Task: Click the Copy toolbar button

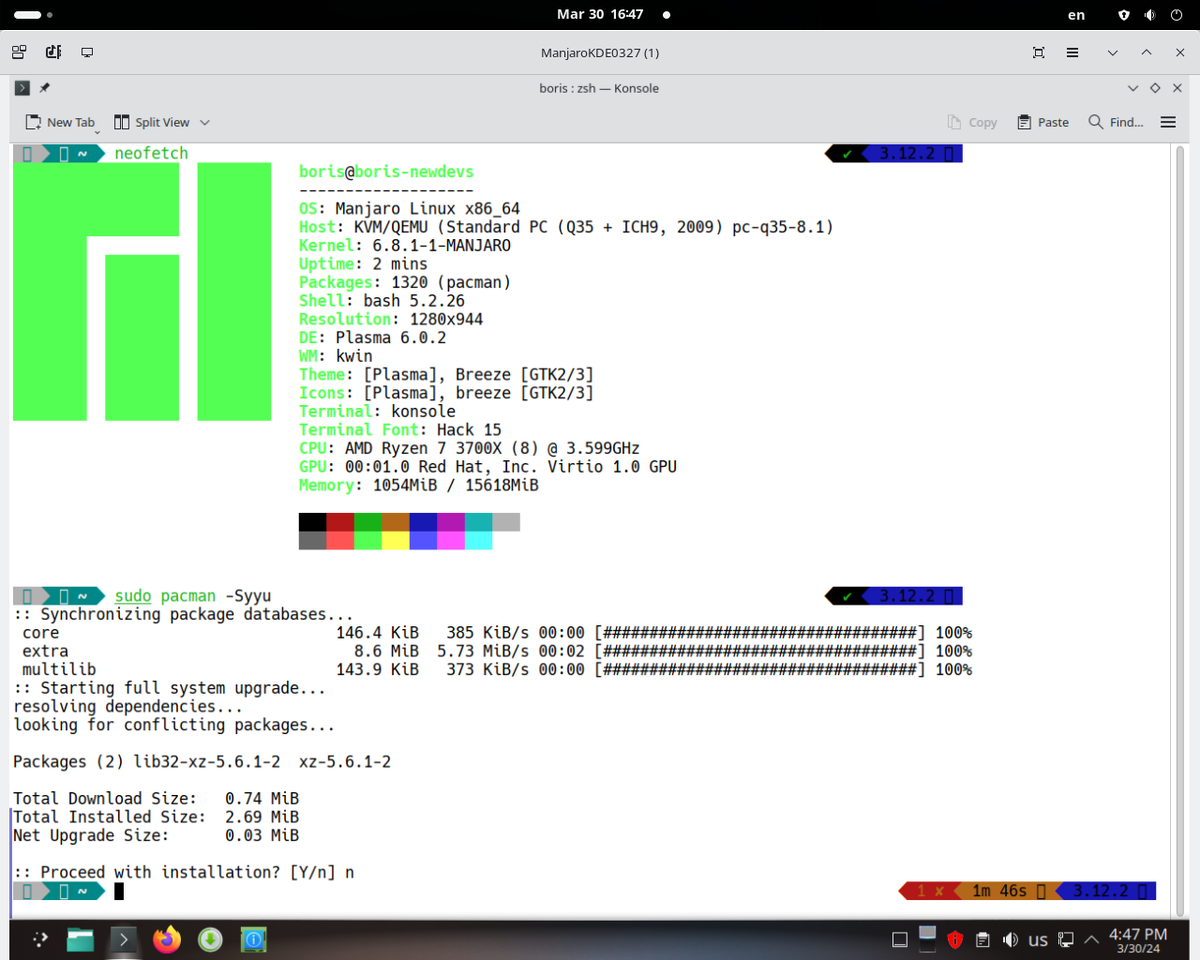Action: (x=972, y=122)
